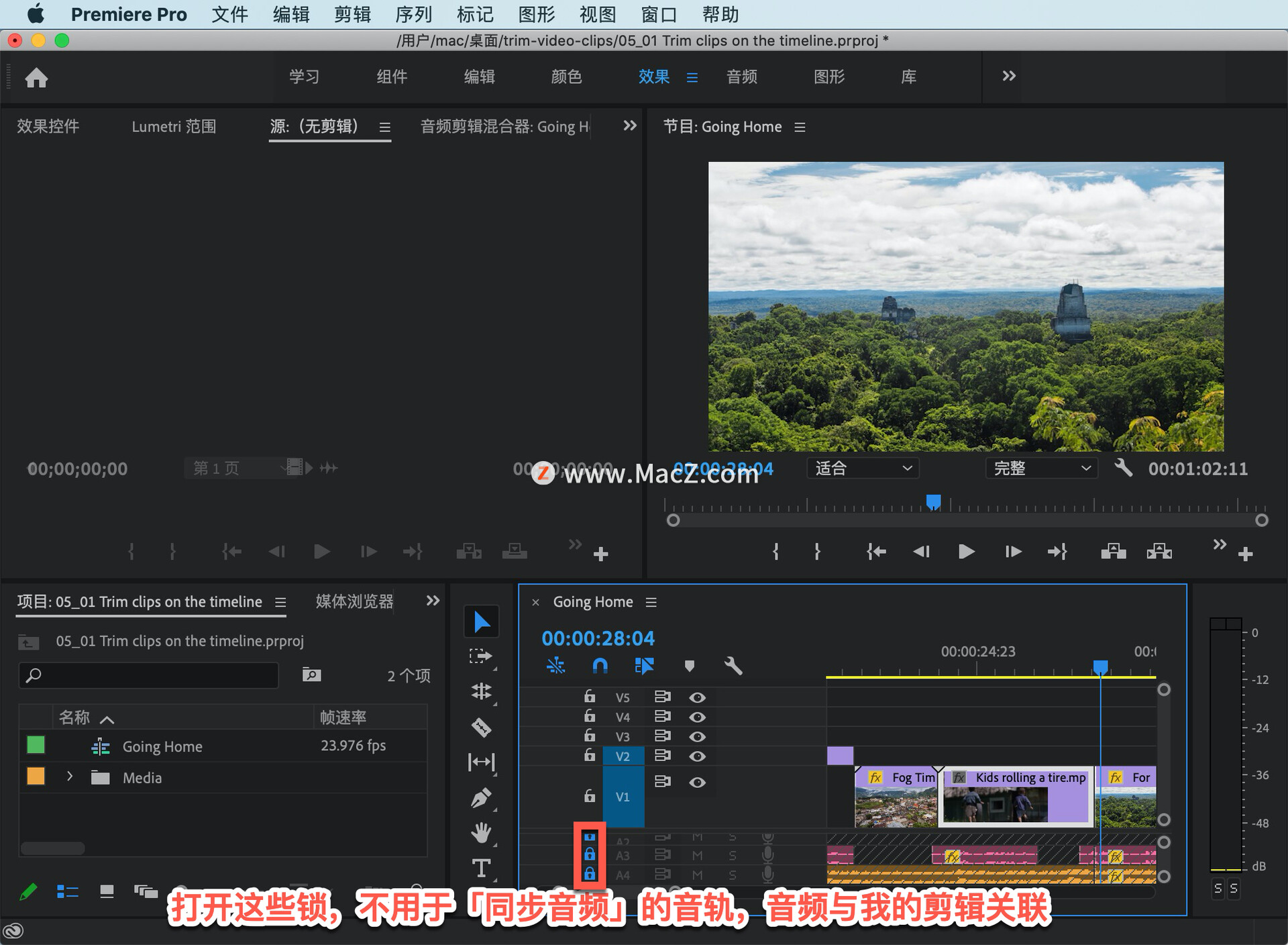Click the program monitor playhead marker
This screenshot has height=945, width=1288.
[x=933, y=501]
